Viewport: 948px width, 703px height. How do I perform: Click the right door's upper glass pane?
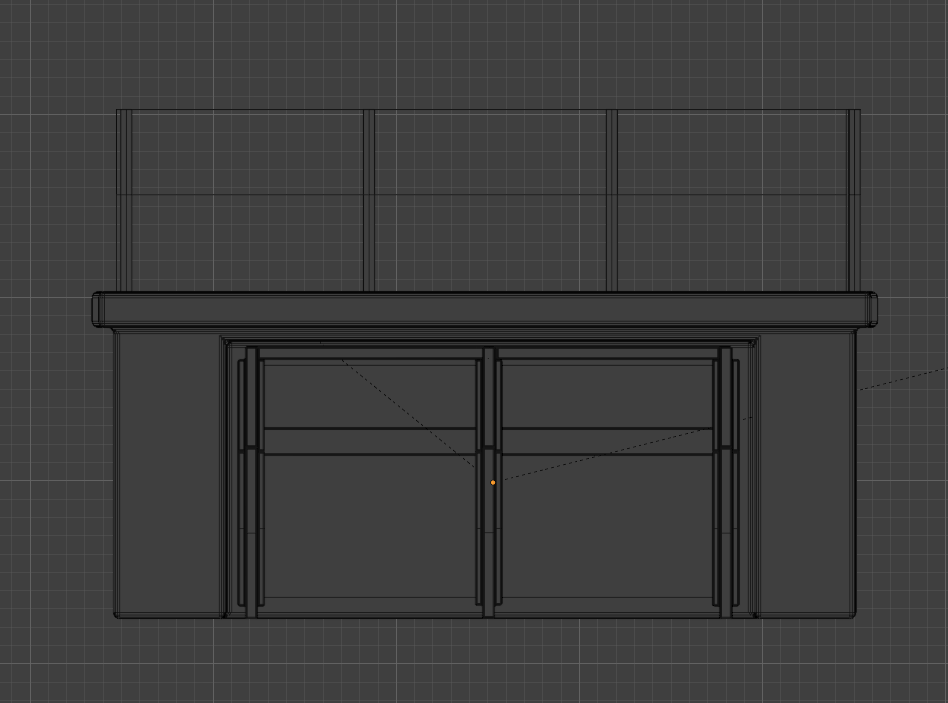[607, 397]
